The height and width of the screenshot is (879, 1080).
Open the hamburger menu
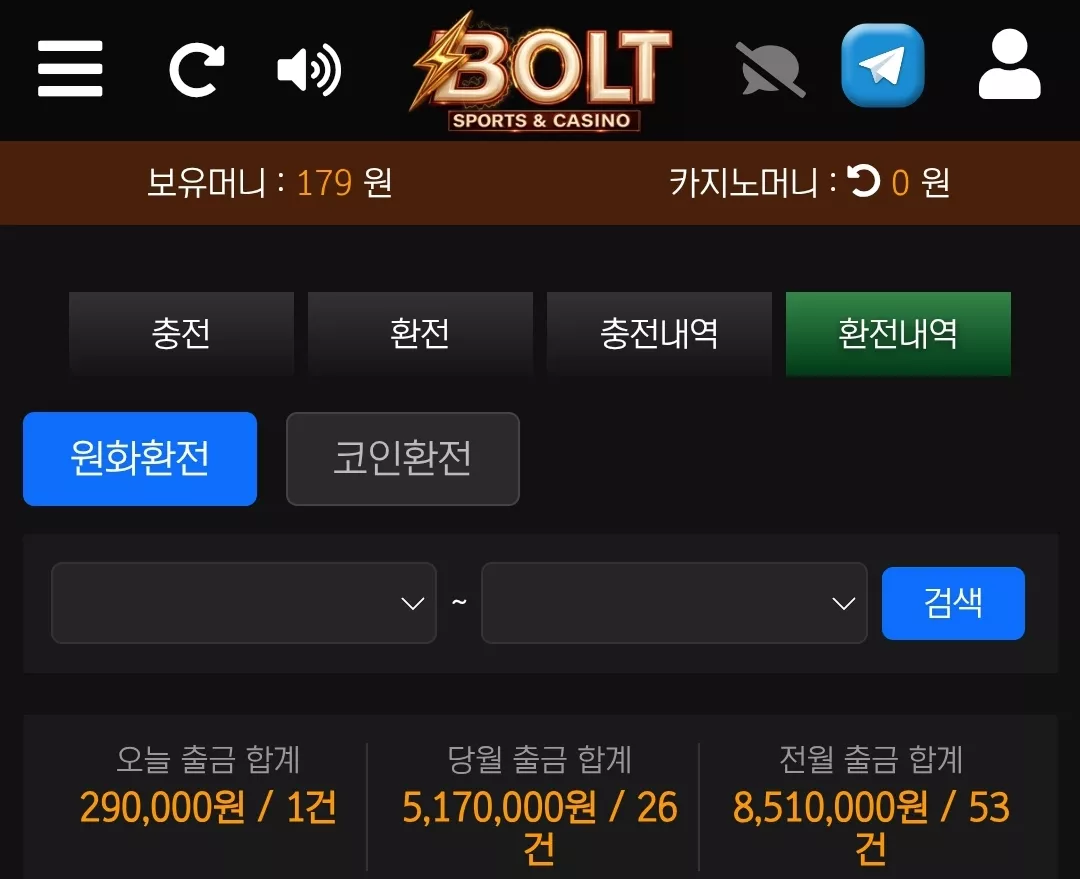coord(70,68)
